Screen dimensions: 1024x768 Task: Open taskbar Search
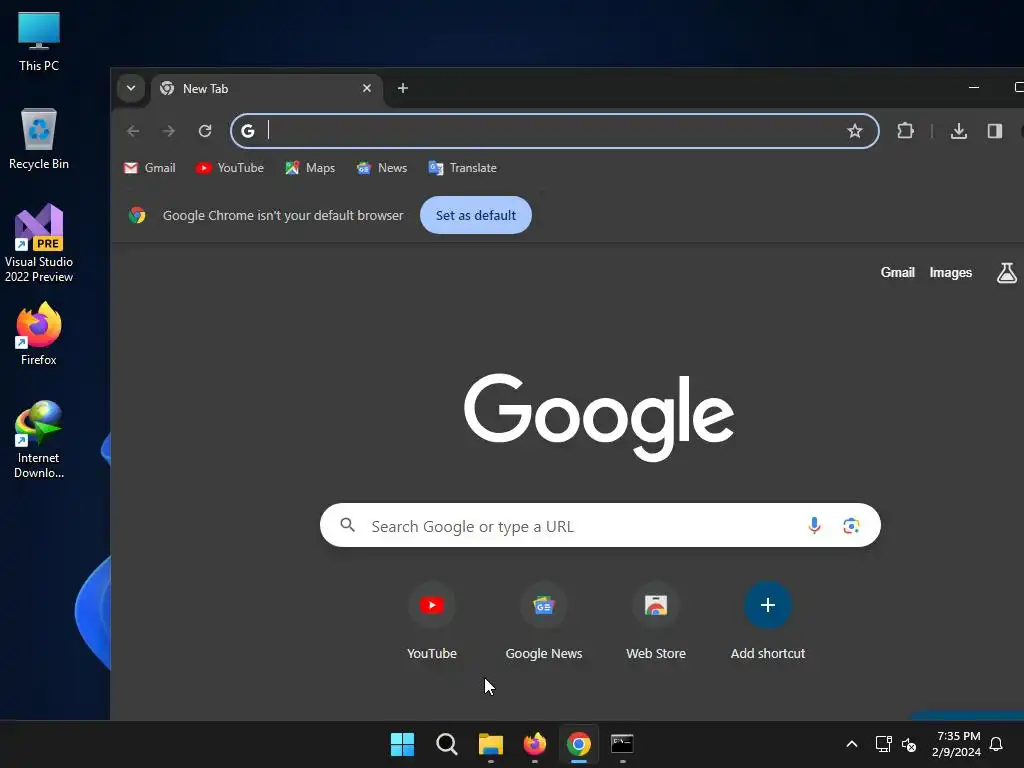point(447,744)
